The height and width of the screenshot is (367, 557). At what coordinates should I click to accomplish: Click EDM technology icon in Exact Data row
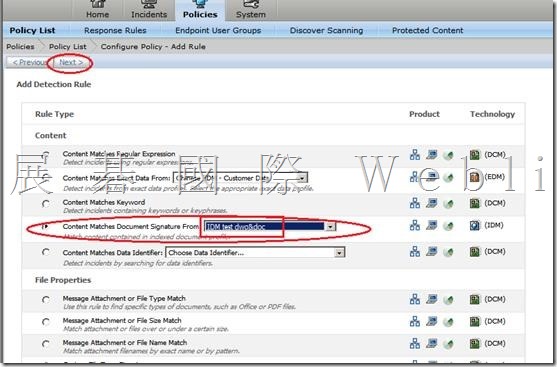click(x=475, y=177)
